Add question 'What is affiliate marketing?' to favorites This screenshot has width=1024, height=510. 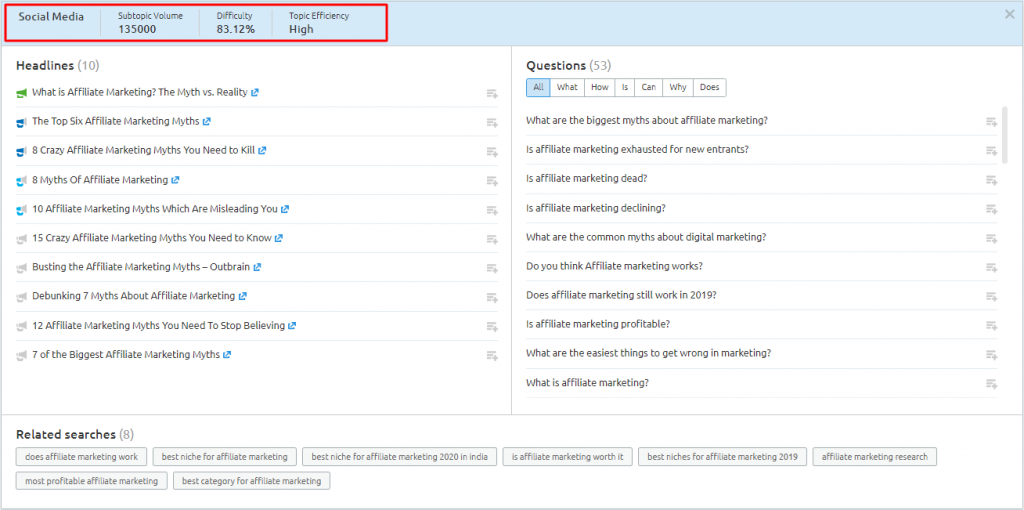(x=991, y=383)
